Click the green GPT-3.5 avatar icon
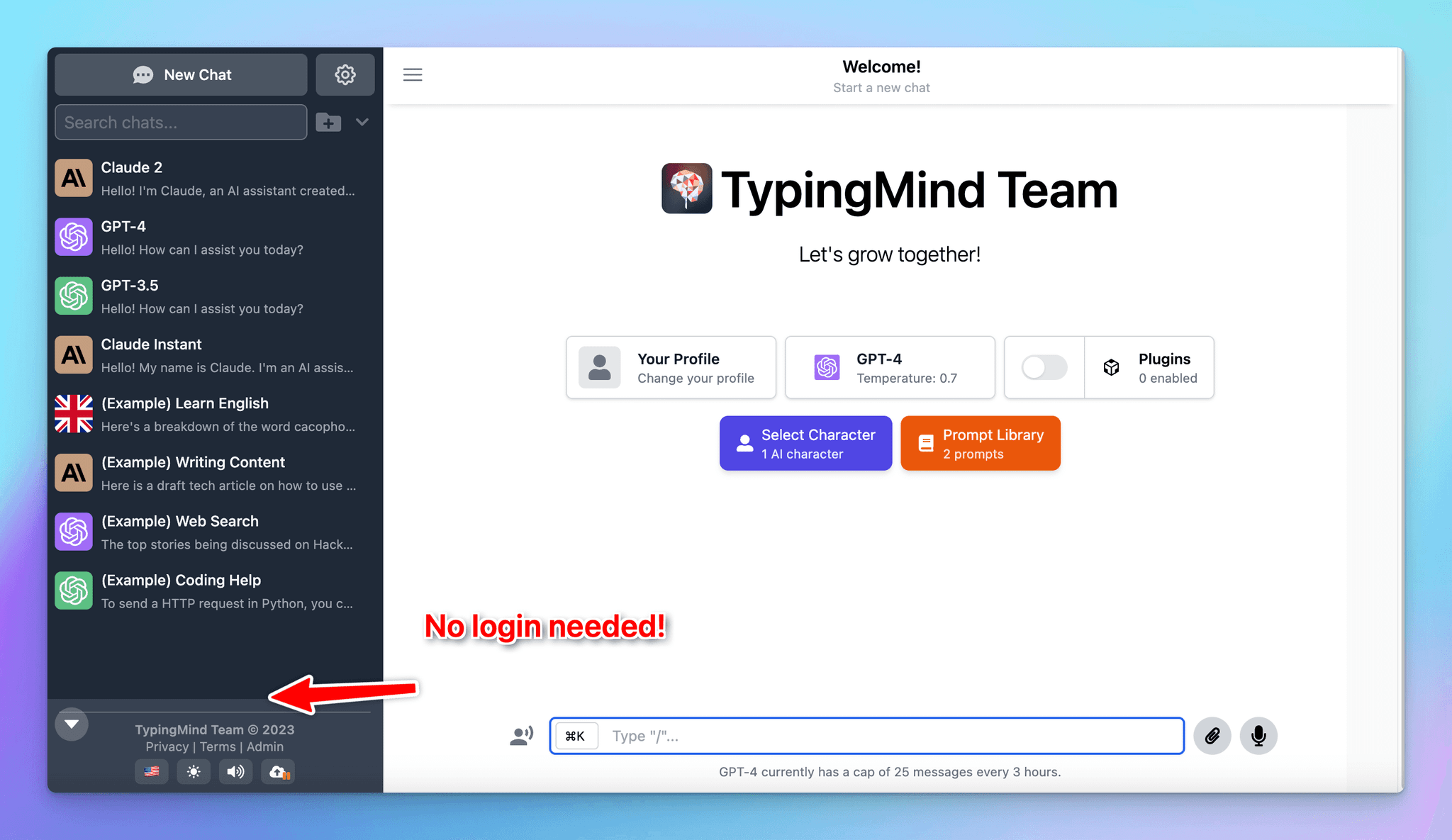The height and width of the screenshot is (840, 1452). coord(74,296)
